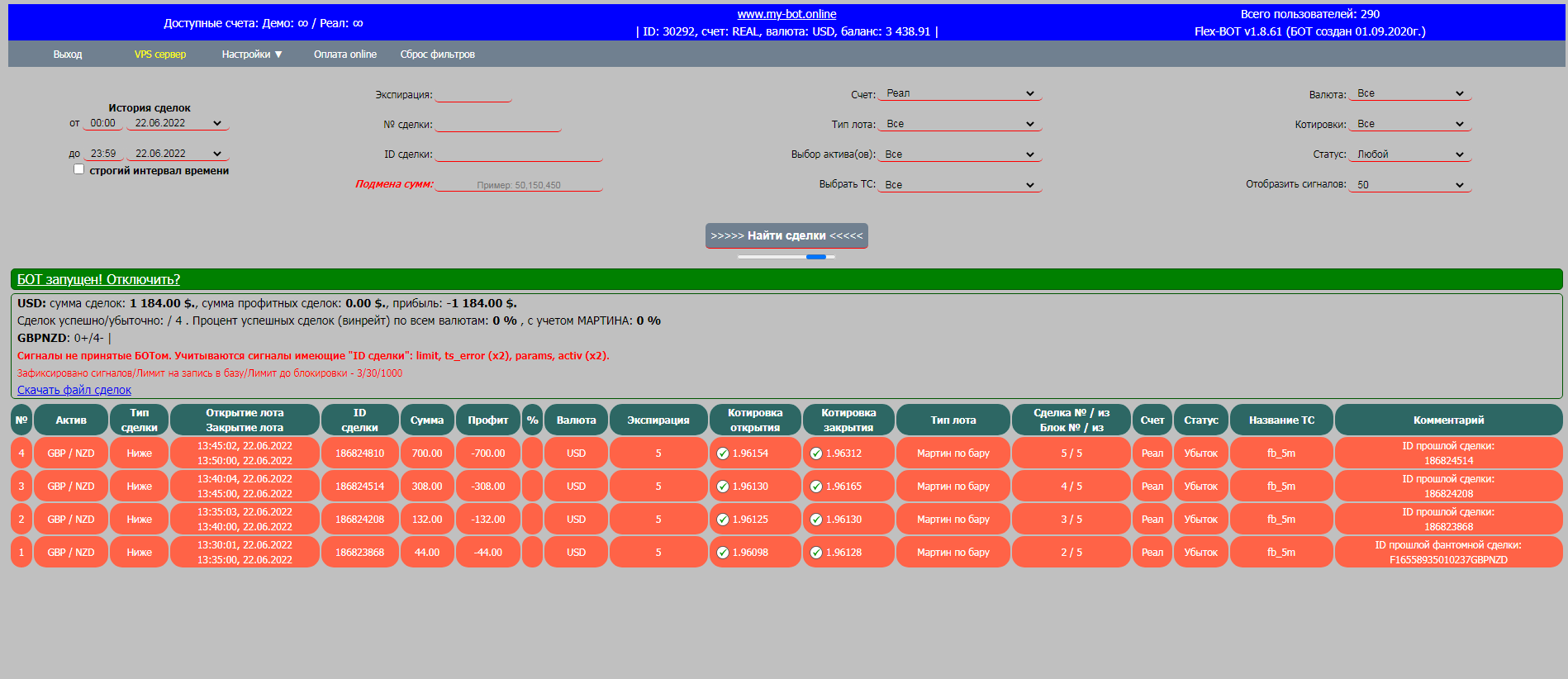Viewport: 1568px width, 679px height.
Task: Click check icon beside opening quote 1.96154
Action: coord(723,453)
